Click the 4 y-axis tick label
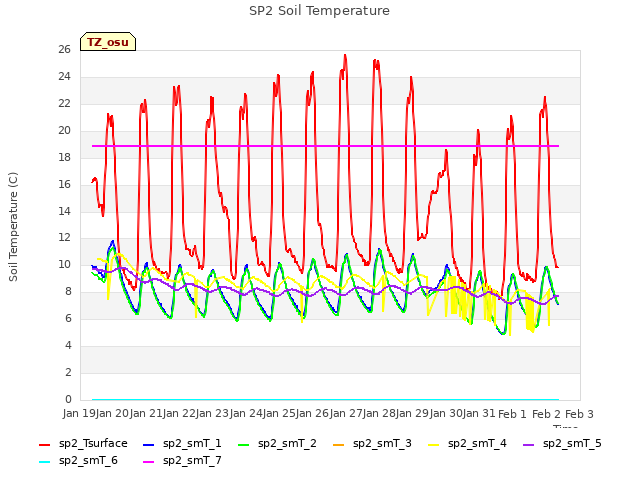Screen dimensions: 640x480 (x=68, y=346)
